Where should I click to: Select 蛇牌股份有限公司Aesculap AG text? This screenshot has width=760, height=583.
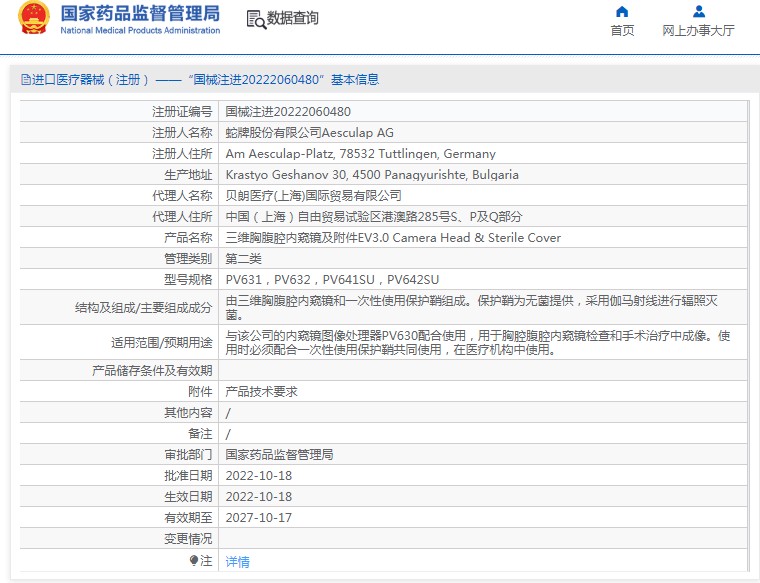pos(309,133)
